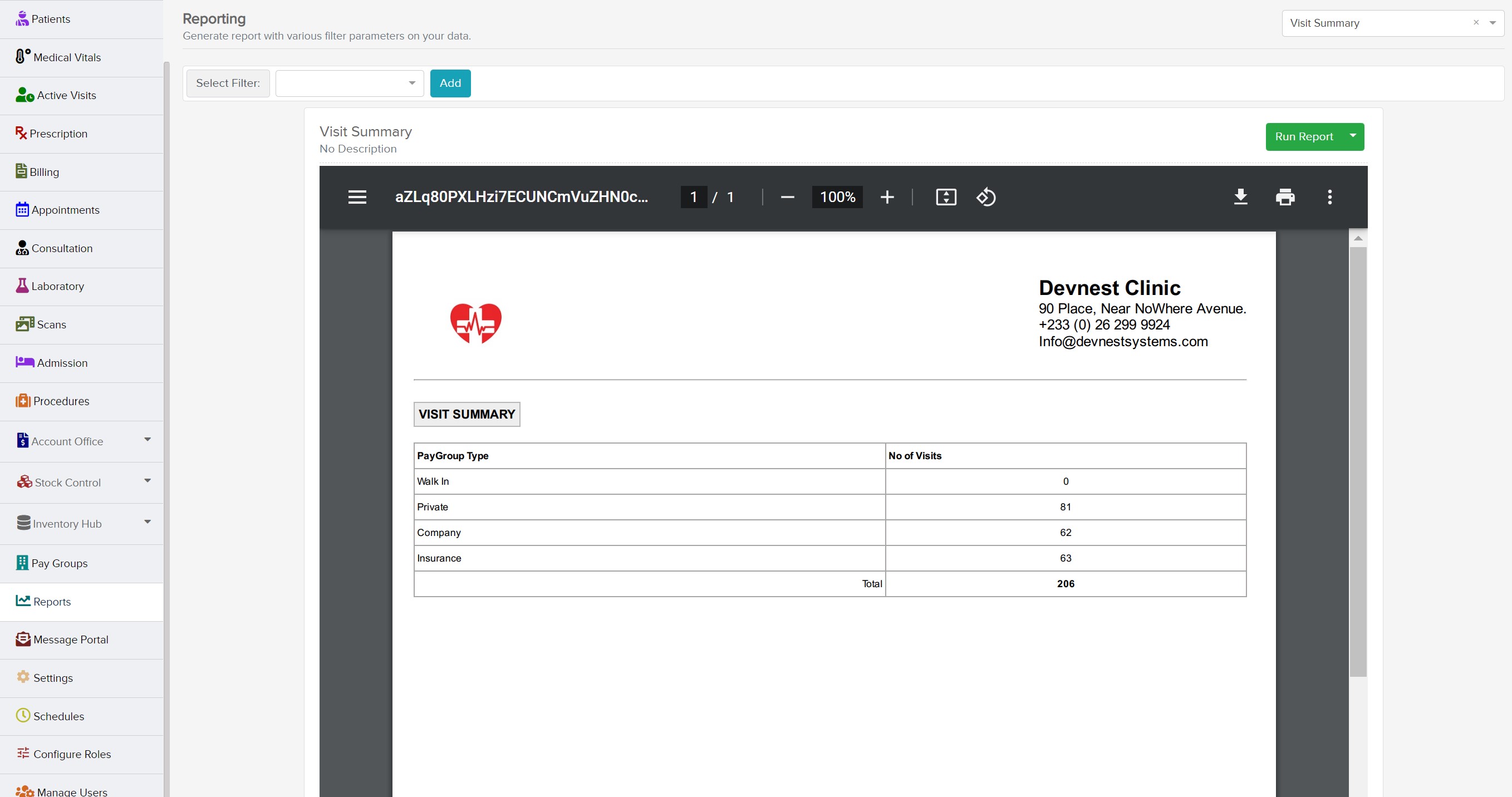Click the Total value 206
The image size is (1512, 797).
pos(1066,584)
